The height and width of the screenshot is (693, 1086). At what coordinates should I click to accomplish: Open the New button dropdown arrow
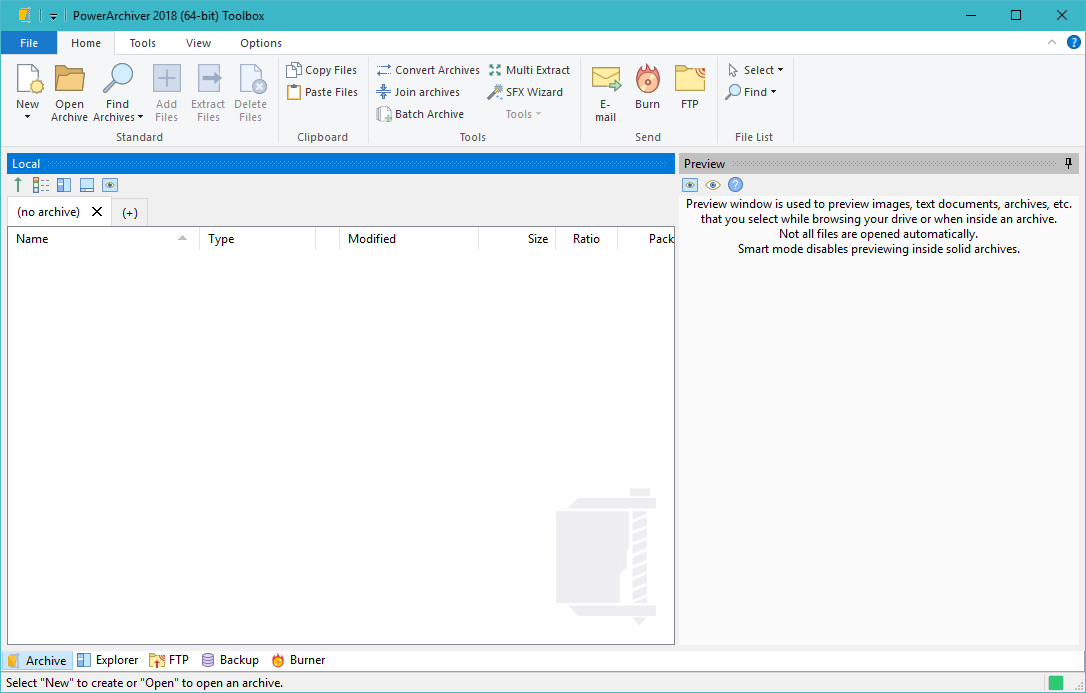point(28,117)
